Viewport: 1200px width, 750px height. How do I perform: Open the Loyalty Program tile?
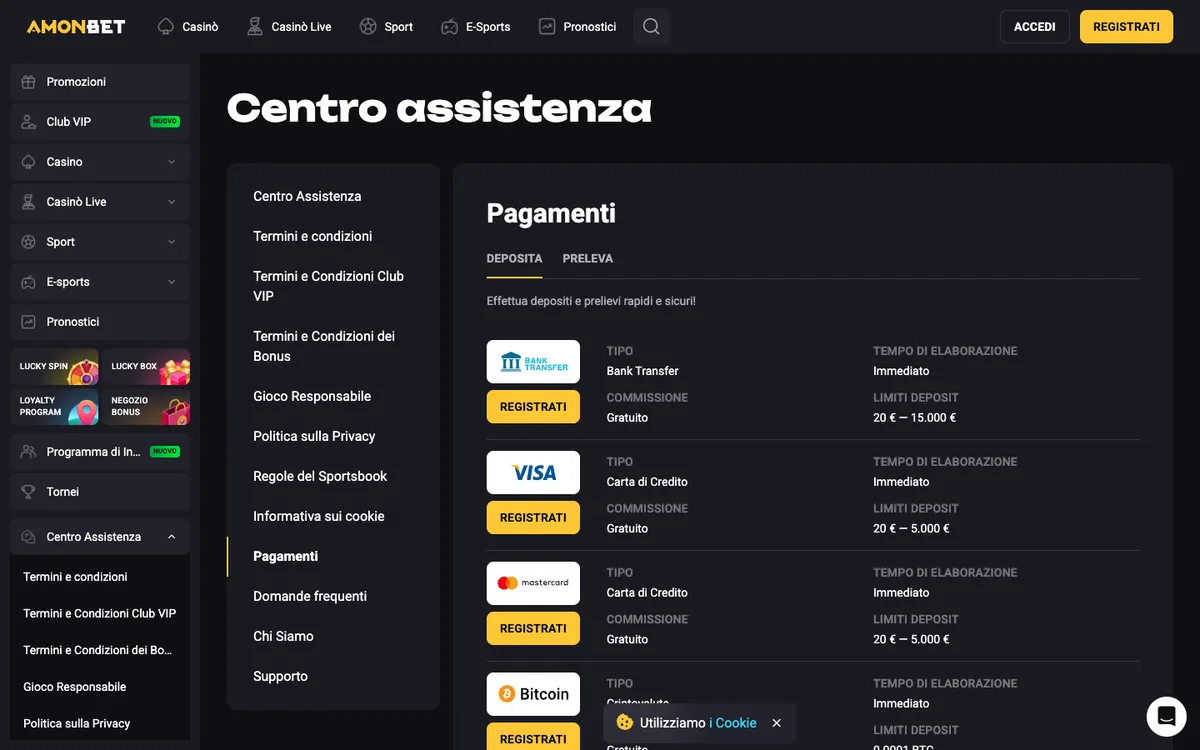[x=55, y=406]
